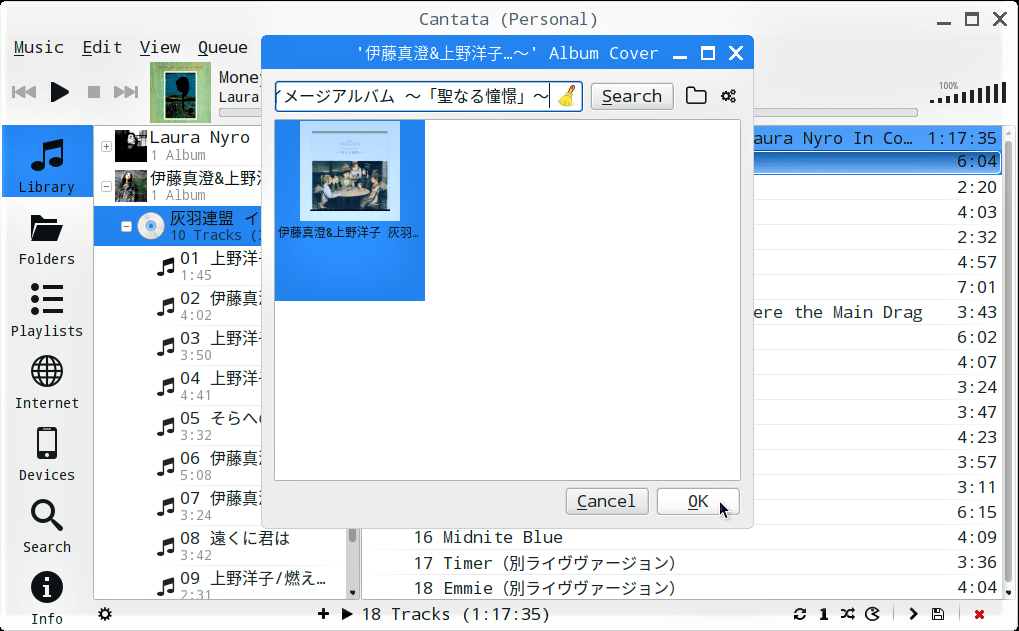Screen dimensions: 1019x631
Task: Select queue track 18 Emmie
Action: tap(681, 588)
